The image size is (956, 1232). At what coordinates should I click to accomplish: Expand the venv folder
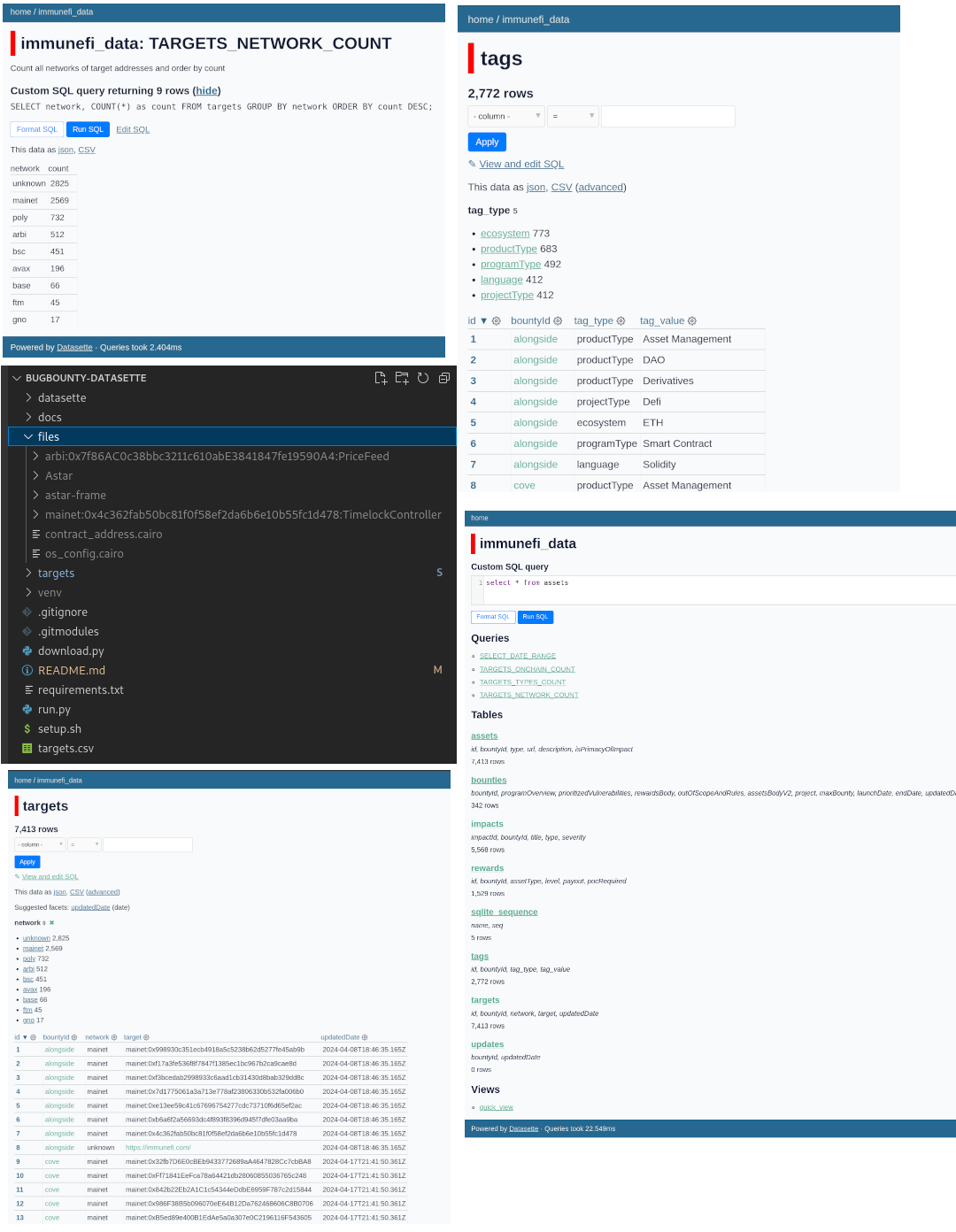pyautogui.click(x=50, y=593)
